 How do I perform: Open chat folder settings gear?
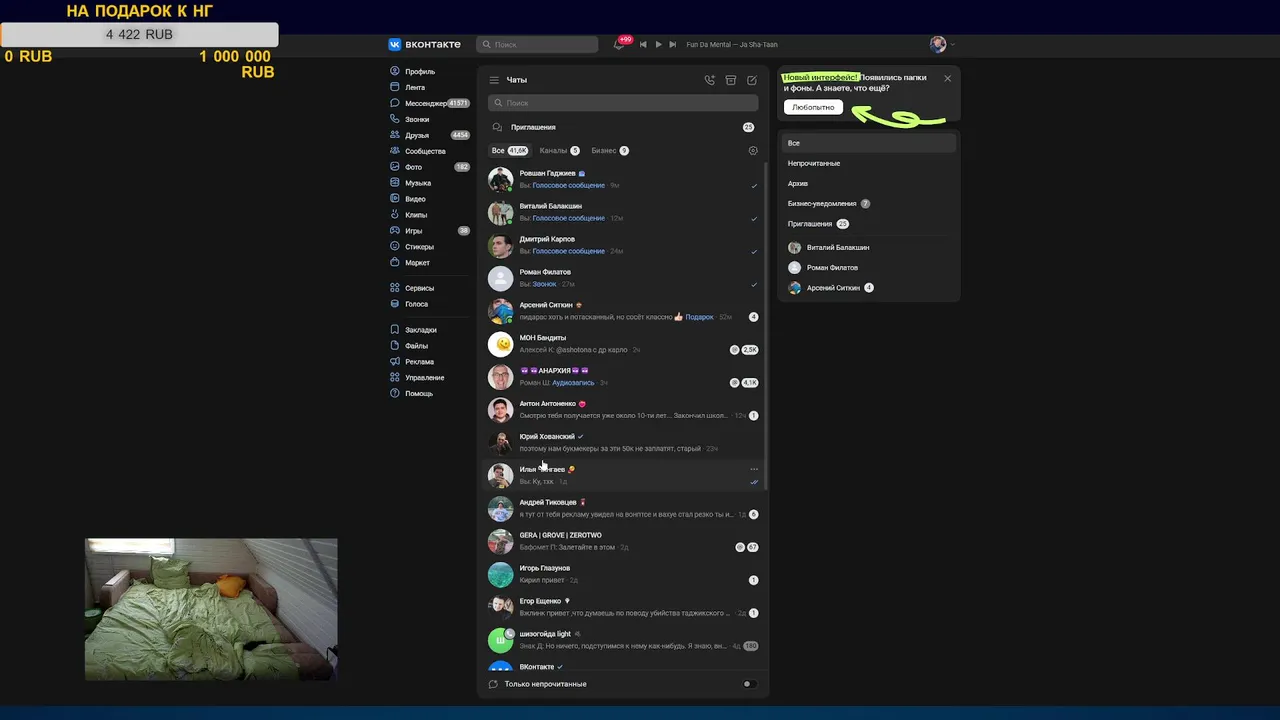point(753,151)
